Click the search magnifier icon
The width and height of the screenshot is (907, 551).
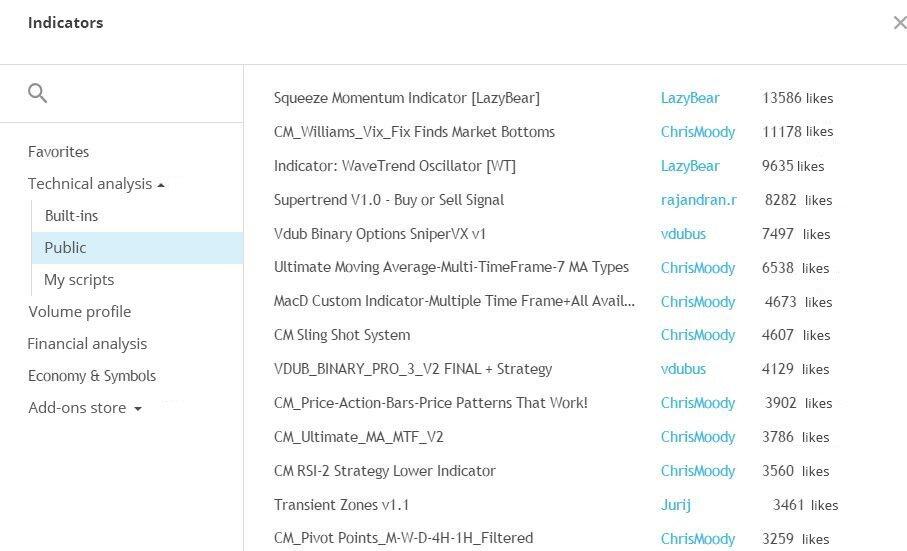click(38, 94)
